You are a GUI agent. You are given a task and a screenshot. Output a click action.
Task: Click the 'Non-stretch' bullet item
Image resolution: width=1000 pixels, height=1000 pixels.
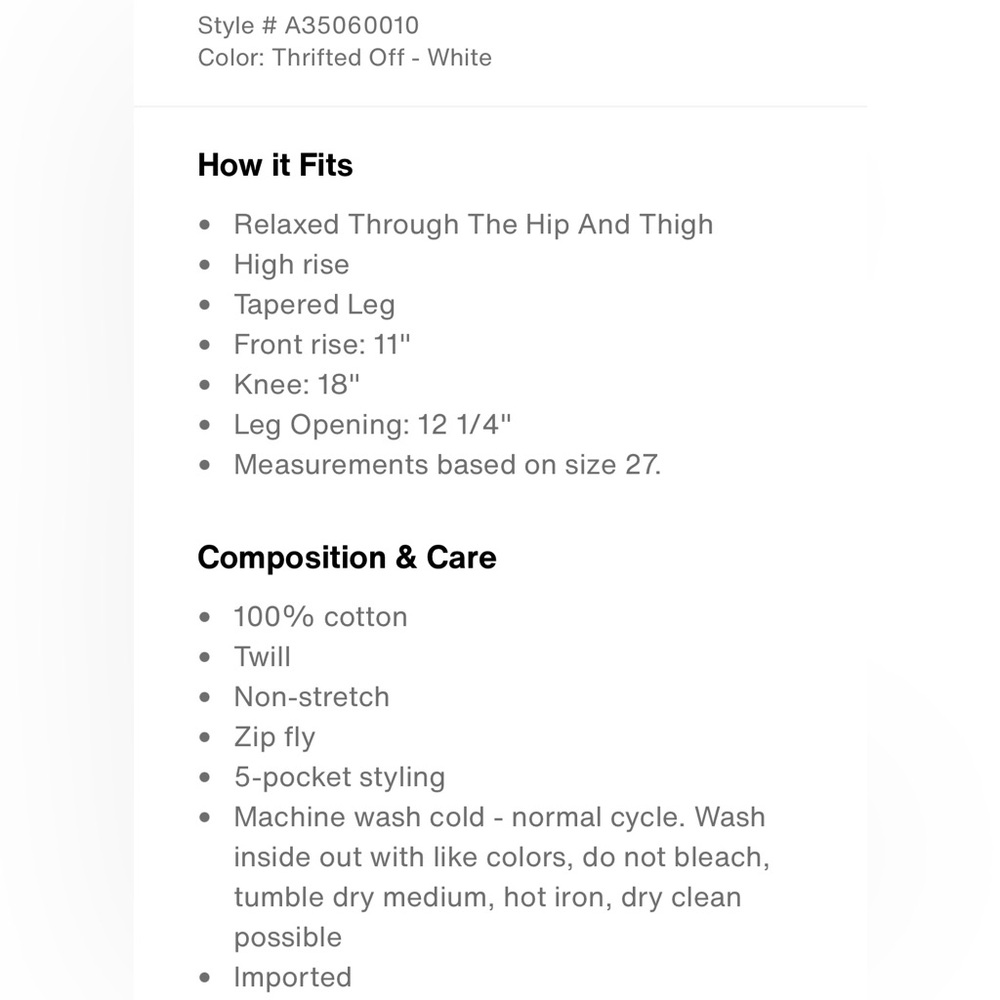(311, 697)
